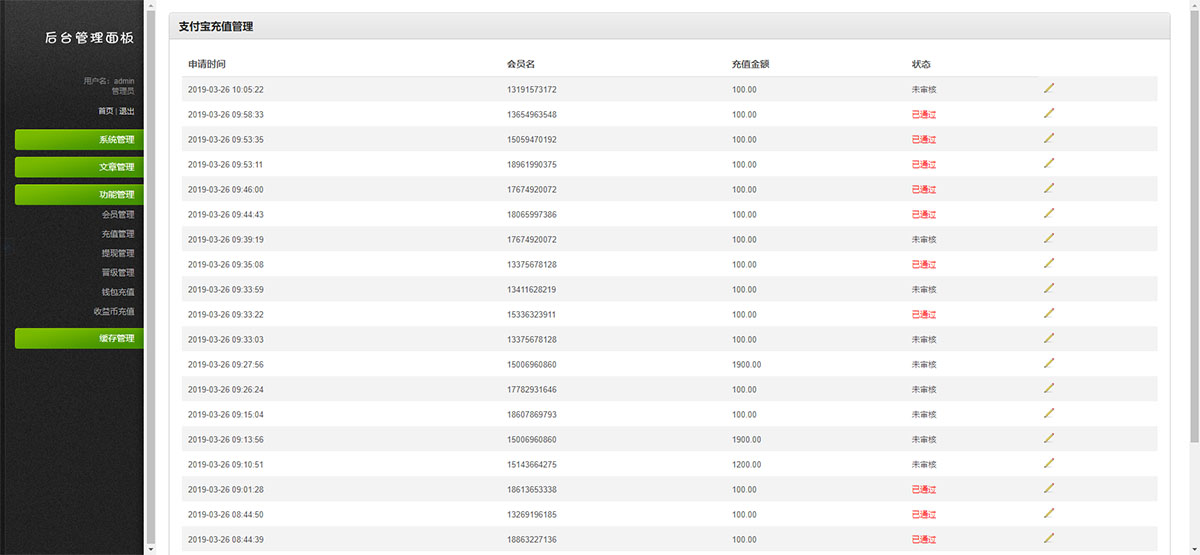Viewport: 1200px width, 555px height.
Task: Open edit for member 18863227136
Action: click(x=1049, y=538)
